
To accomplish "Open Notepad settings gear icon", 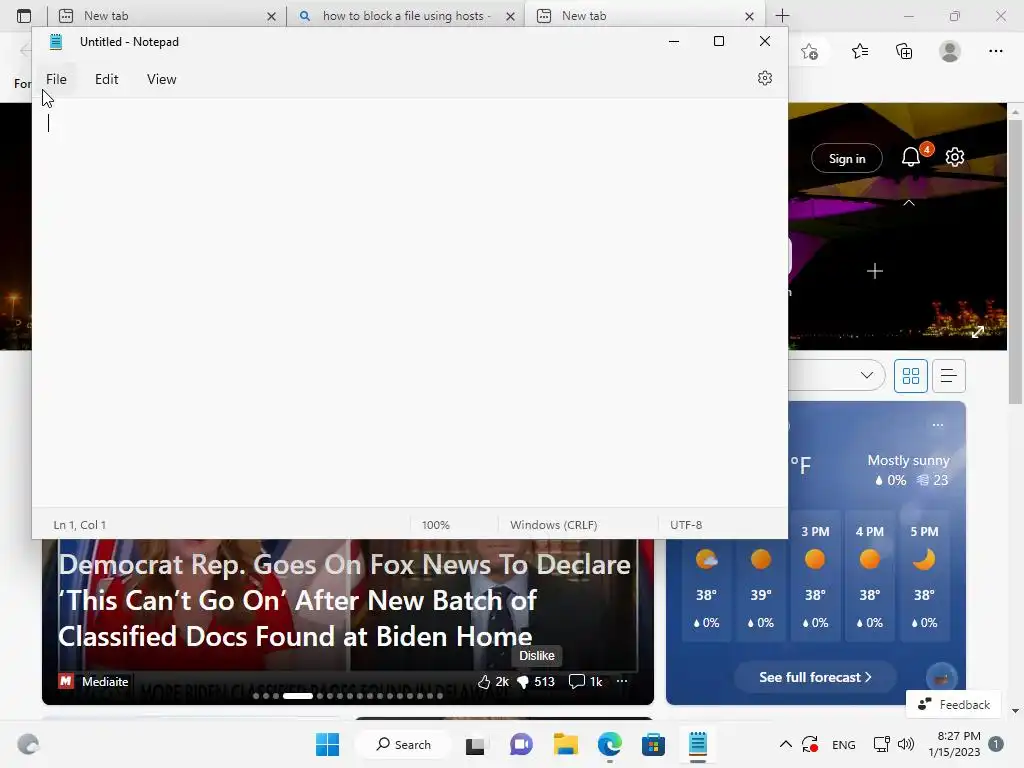I will (765, 78).
